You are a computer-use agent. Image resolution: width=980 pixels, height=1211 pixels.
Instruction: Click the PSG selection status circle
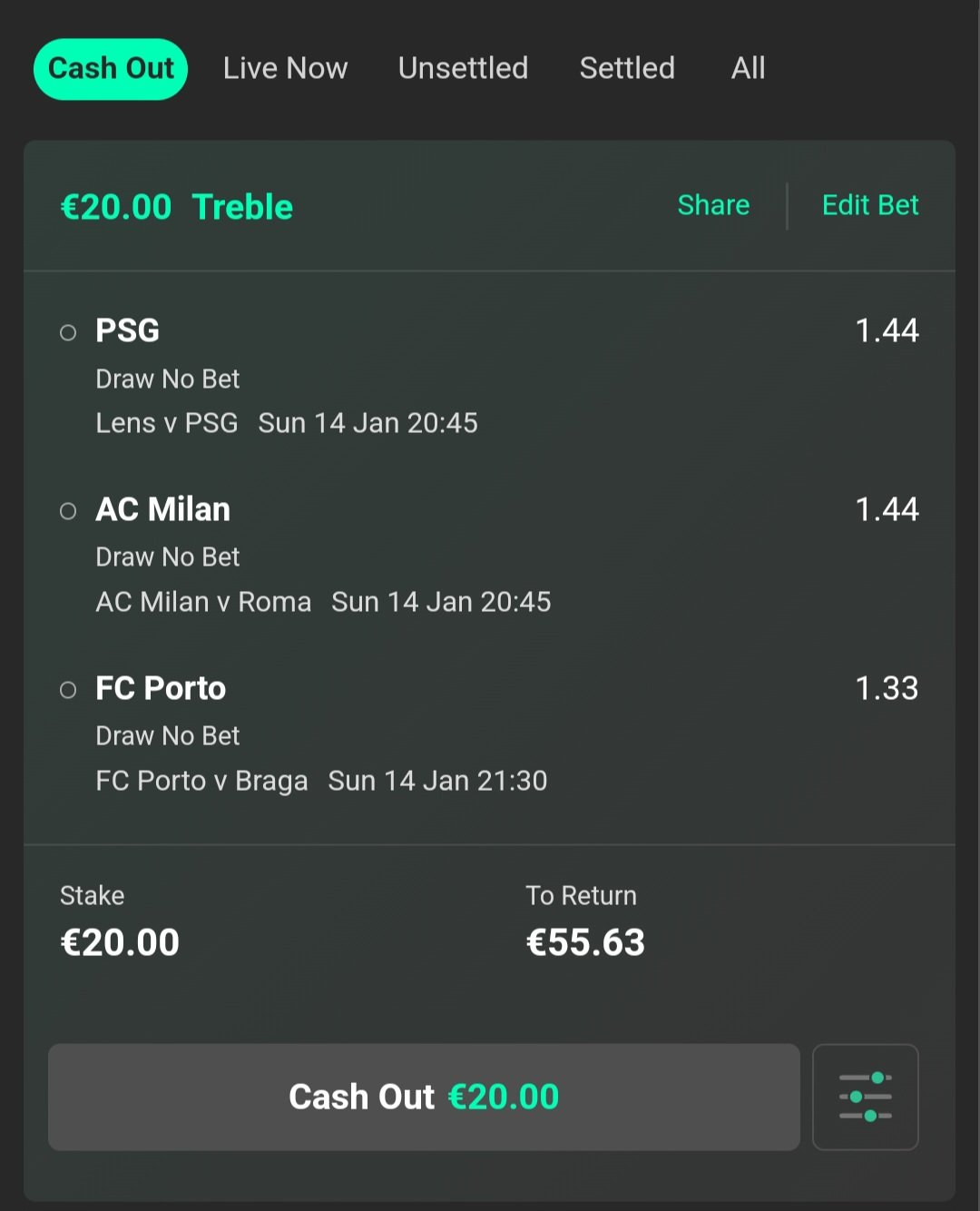68,332
